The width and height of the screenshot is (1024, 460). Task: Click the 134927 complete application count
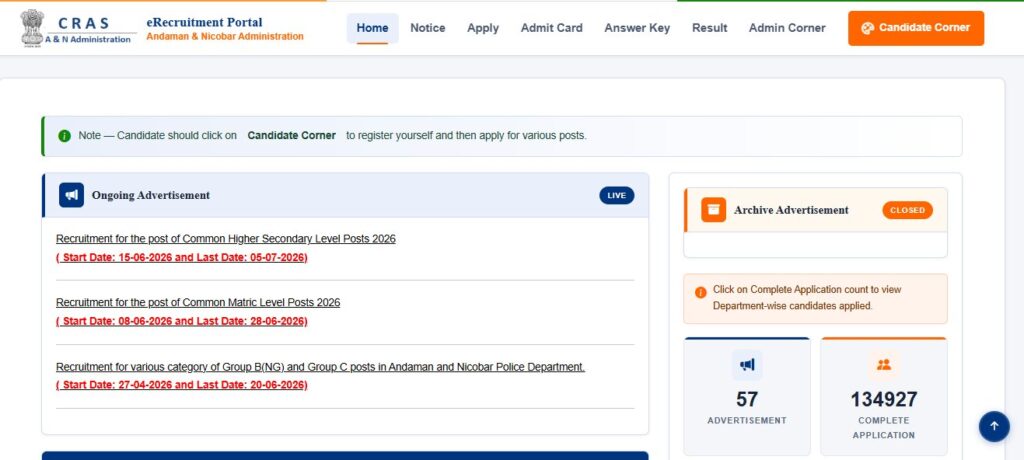point(884,399)
